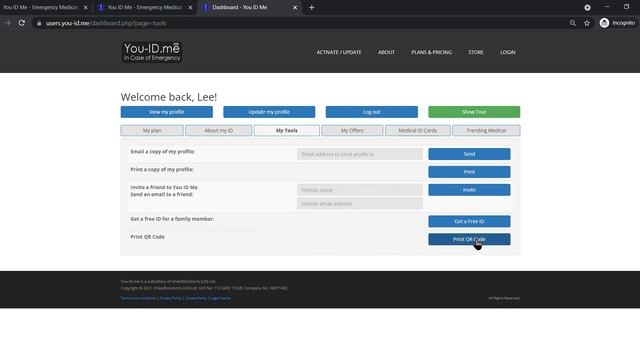Open a new browser tab

(x=311, y=7)
